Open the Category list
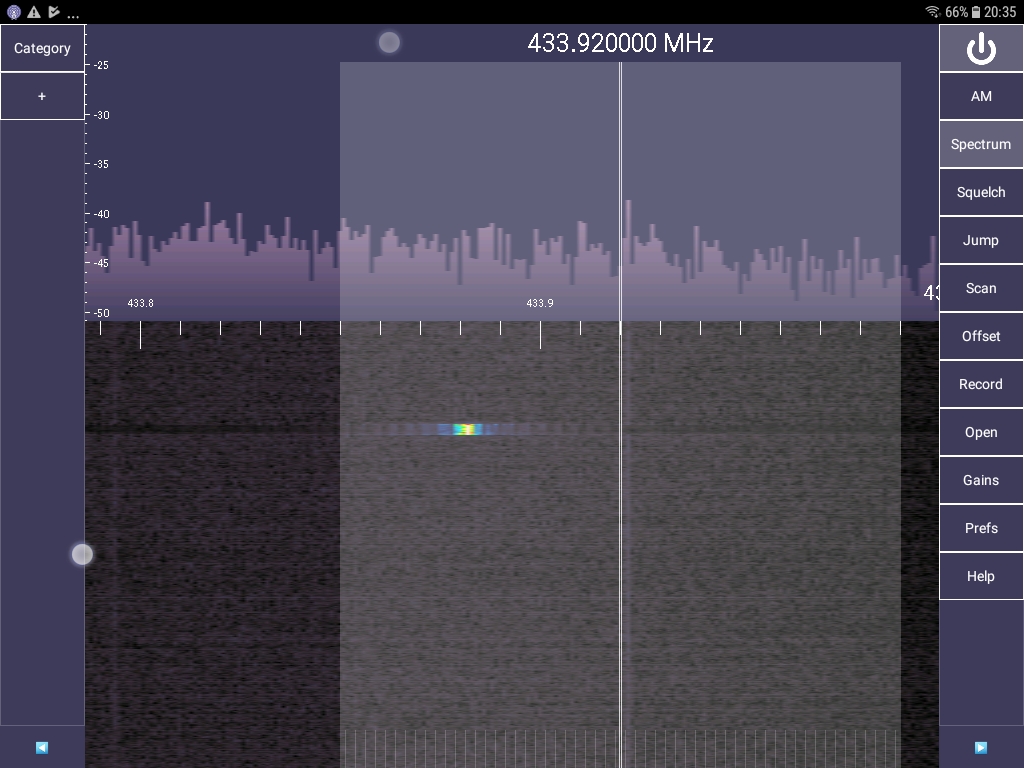 [42, 48]
